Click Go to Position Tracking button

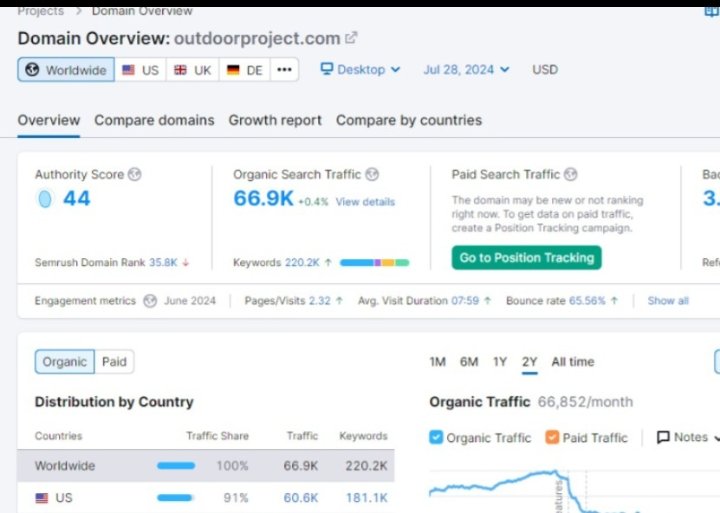click(526, 258)
